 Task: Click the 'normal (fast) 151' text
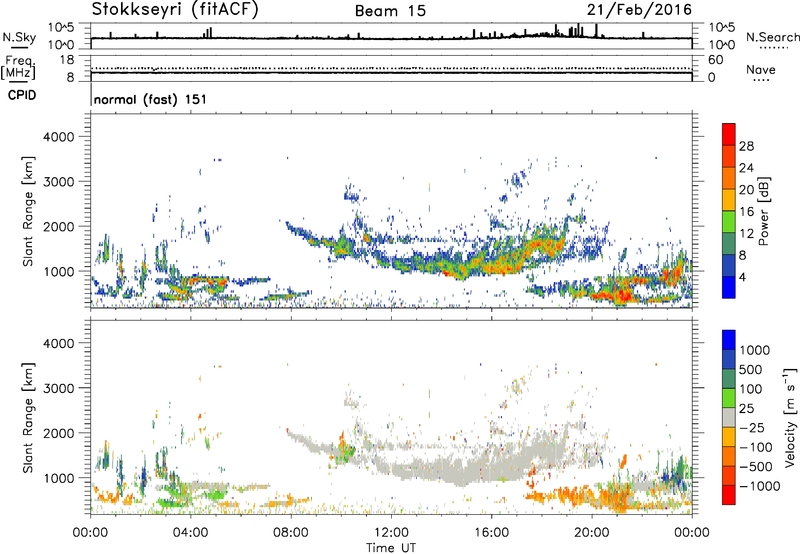(151, 99)
